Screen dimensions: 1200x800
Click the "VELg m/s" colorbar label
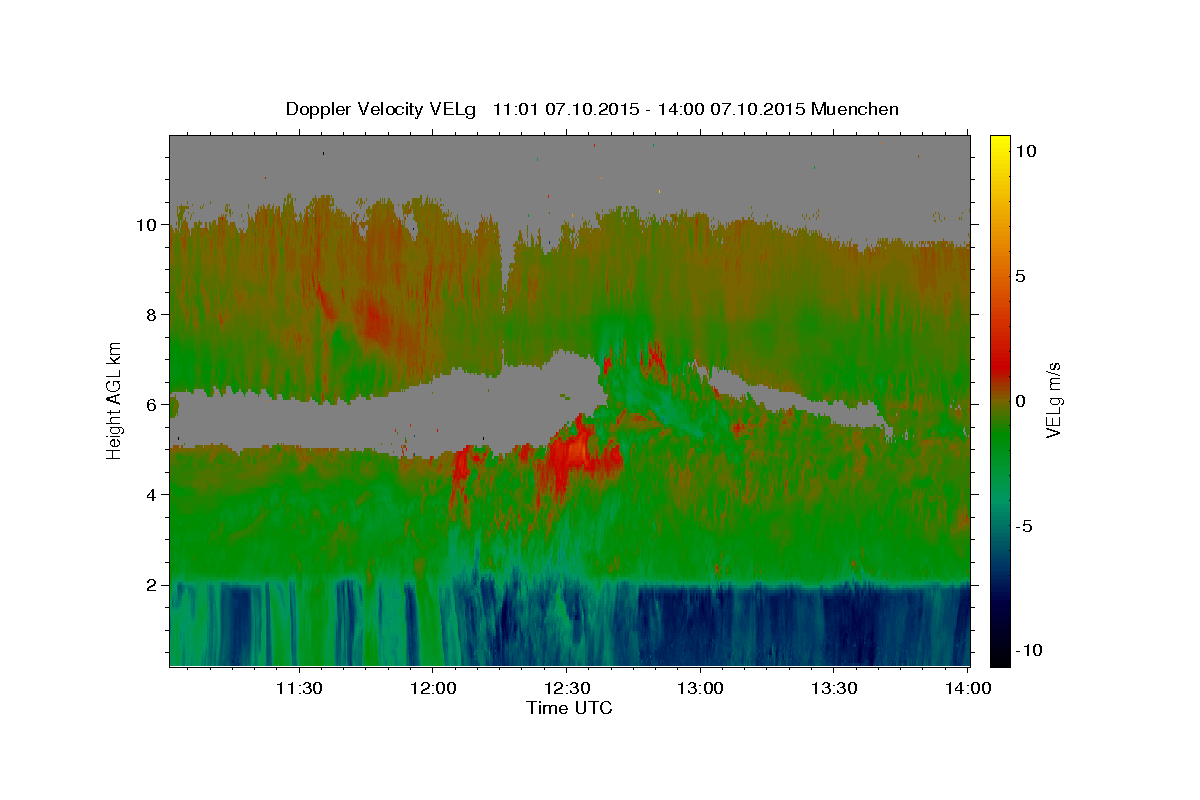(1053, 400)
